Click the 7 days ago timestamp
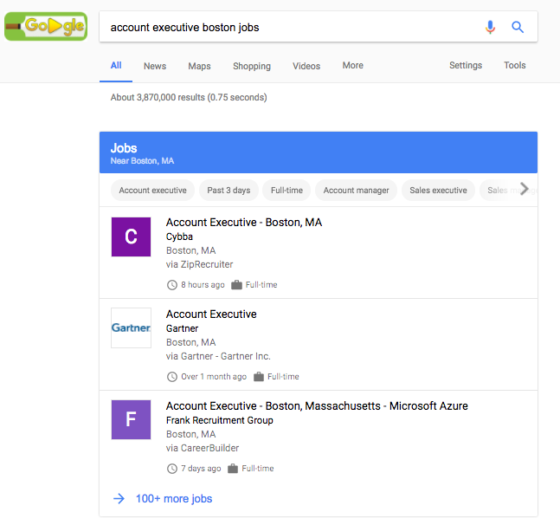 click(x=201, y=469)
